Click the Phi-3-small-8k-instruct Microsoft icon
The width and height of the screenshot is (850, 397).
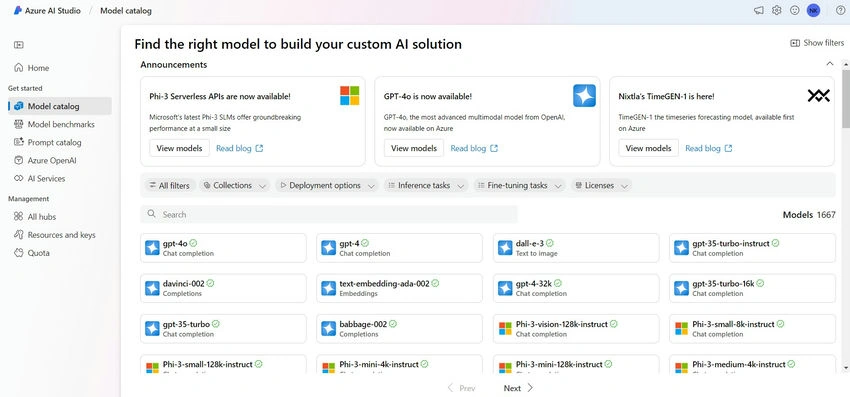tap(681, 329)
